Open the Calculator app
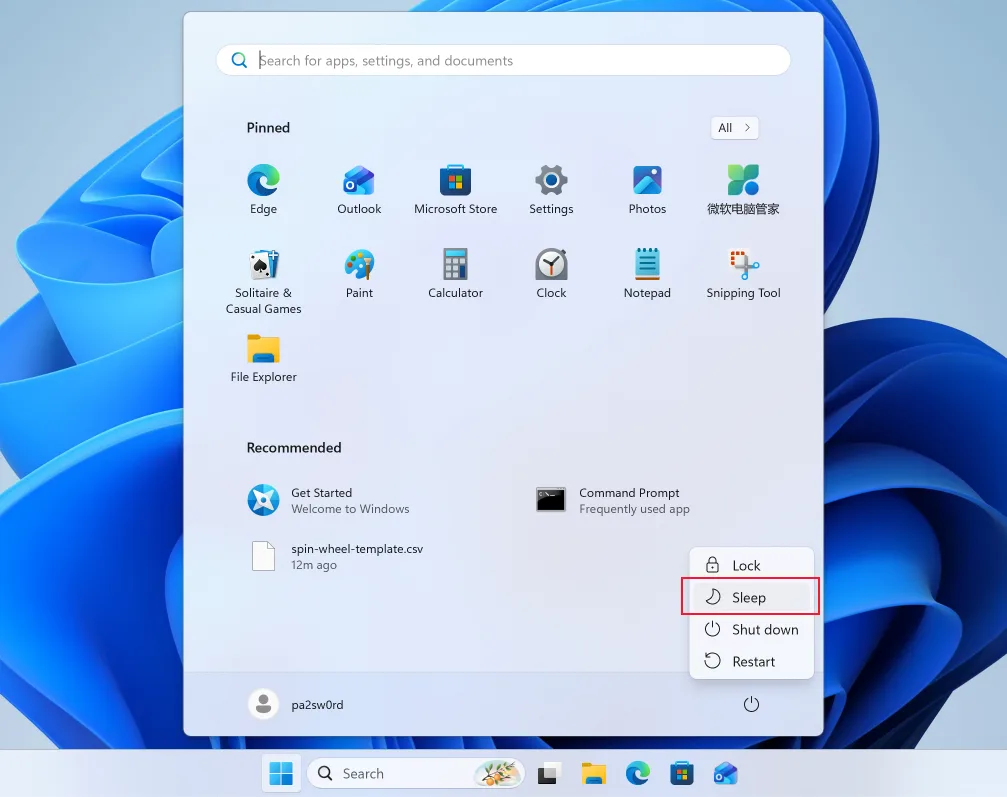 pyautogui.click(x=455, y=270)
